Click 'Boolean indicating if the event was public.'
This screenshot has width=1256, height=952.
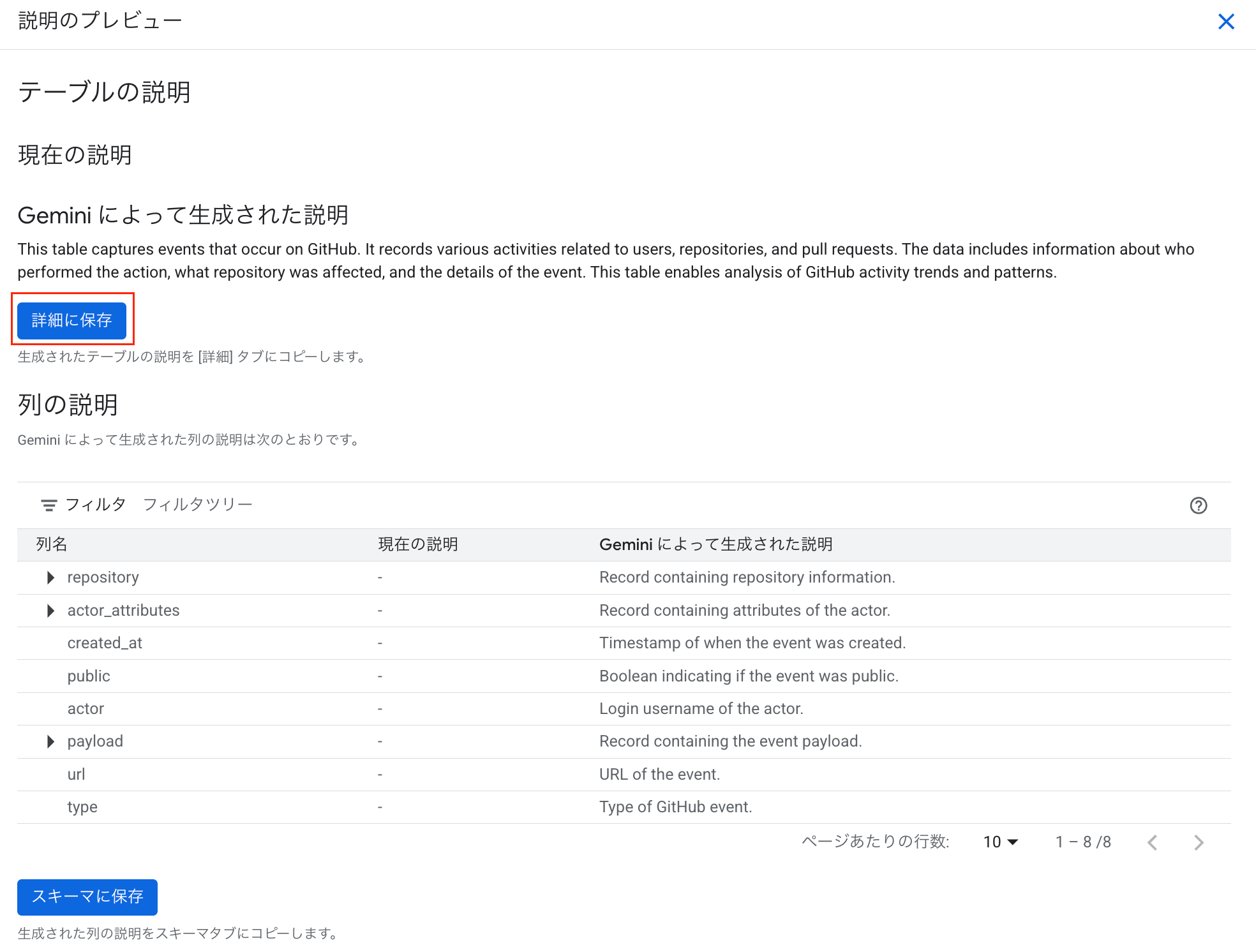pyautogui.click(x=749, y=676)
